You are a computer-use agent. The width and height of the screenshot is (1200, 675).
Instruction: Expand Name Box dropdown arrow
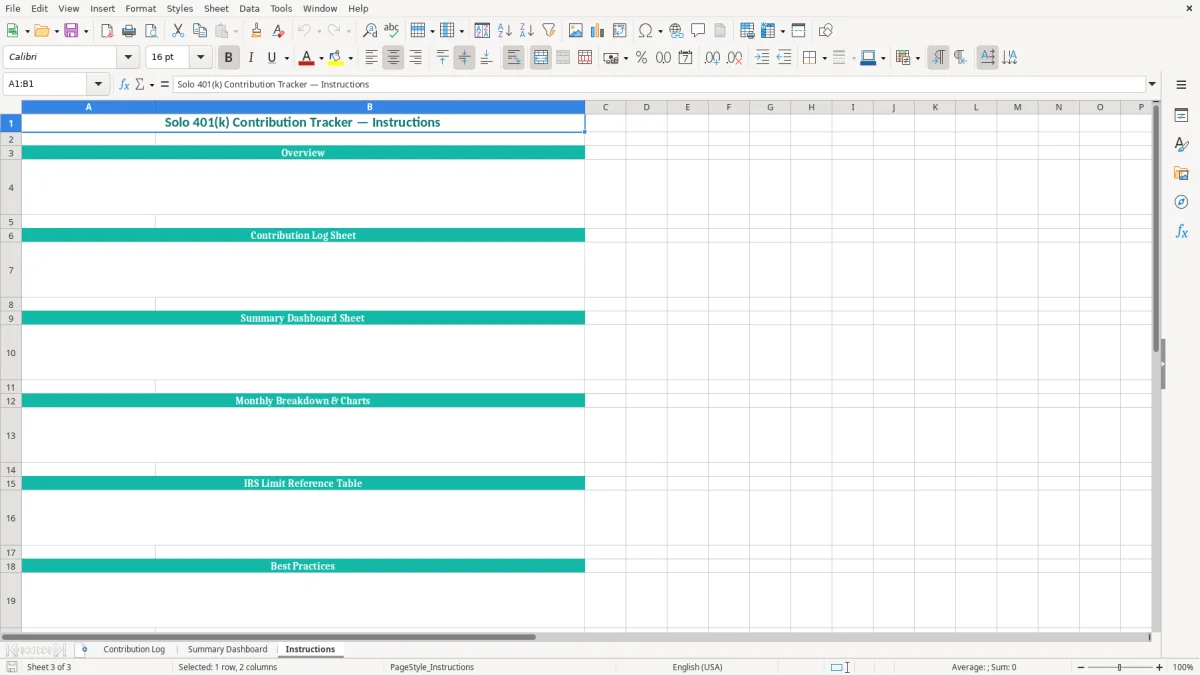tap(98, 85)
